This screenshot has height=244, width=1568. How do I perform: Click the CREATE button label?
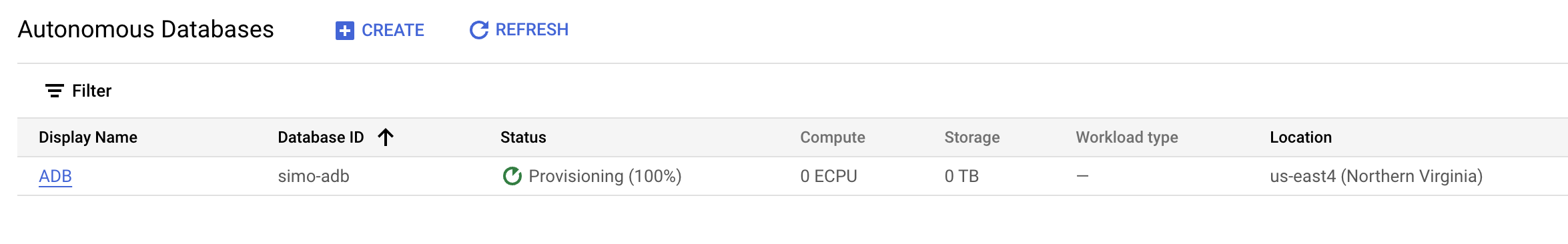[x=393, y=31]
